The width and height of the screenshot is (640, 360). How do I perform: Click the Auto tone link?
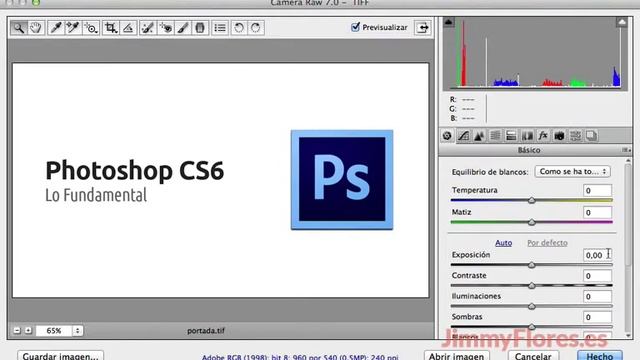click(x=503, y=243)
